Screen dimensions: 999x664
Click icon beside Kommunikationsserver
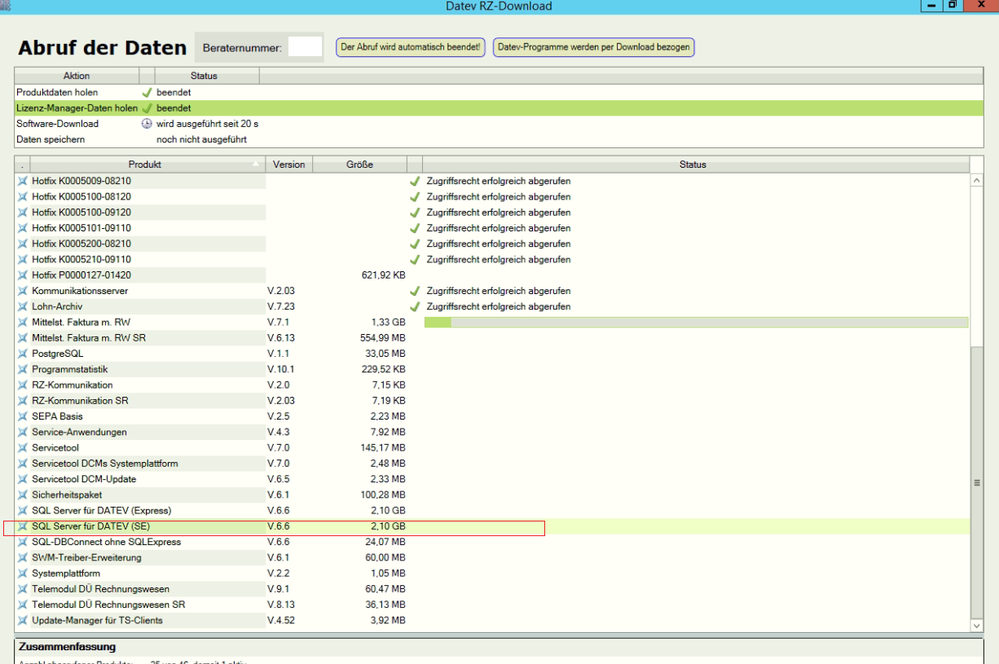pyautogui.click(x=22, y=291)
